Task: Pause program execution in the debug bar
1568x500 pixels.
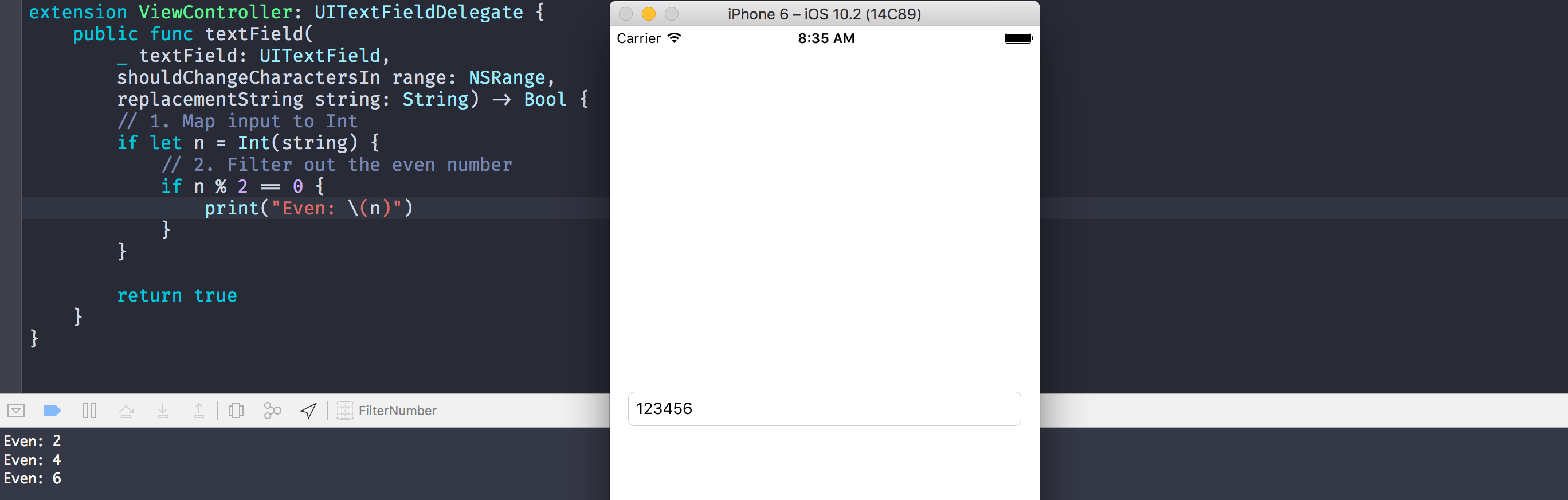Action: 89,411
